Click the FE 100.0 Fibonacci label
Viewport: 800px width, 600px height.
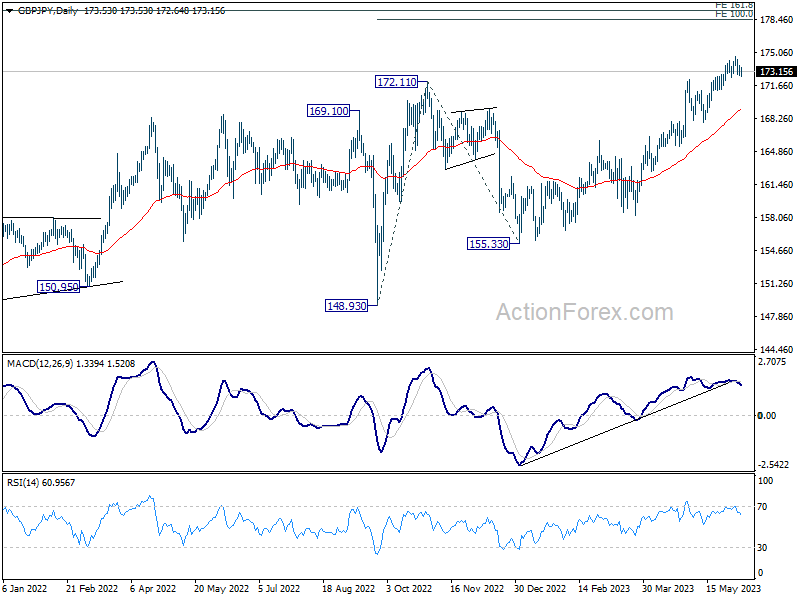734,14
